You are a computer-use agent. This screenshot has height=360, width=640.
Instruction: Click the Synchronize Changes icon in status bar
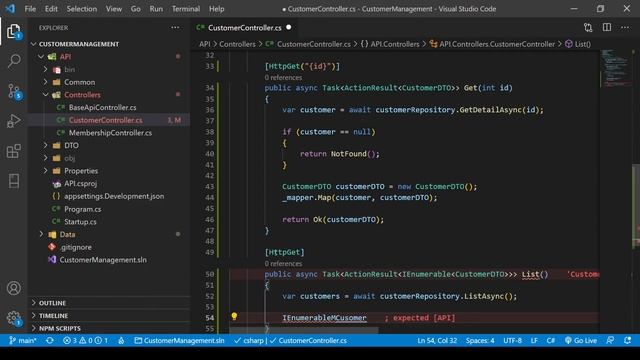tap(50, 340)
